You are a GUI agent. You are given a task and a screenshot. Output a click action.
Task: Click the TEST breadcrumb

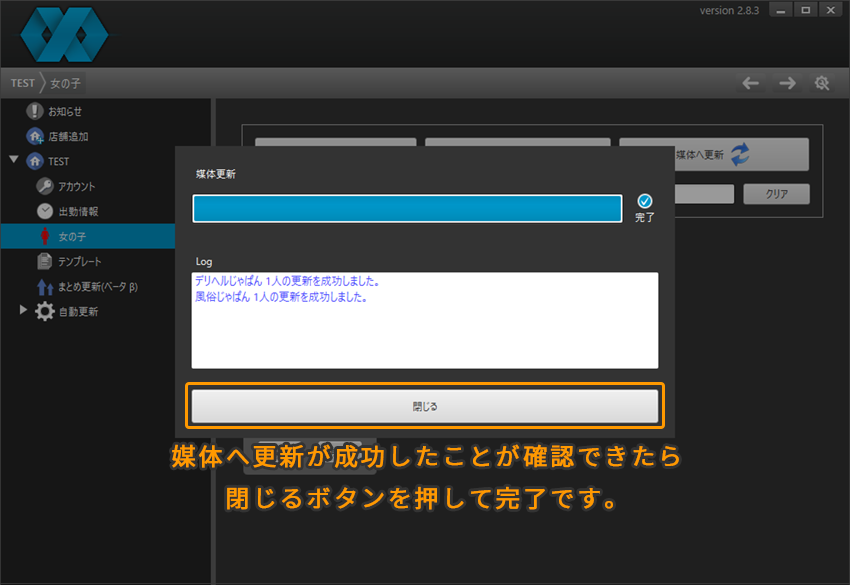[23, 83]
